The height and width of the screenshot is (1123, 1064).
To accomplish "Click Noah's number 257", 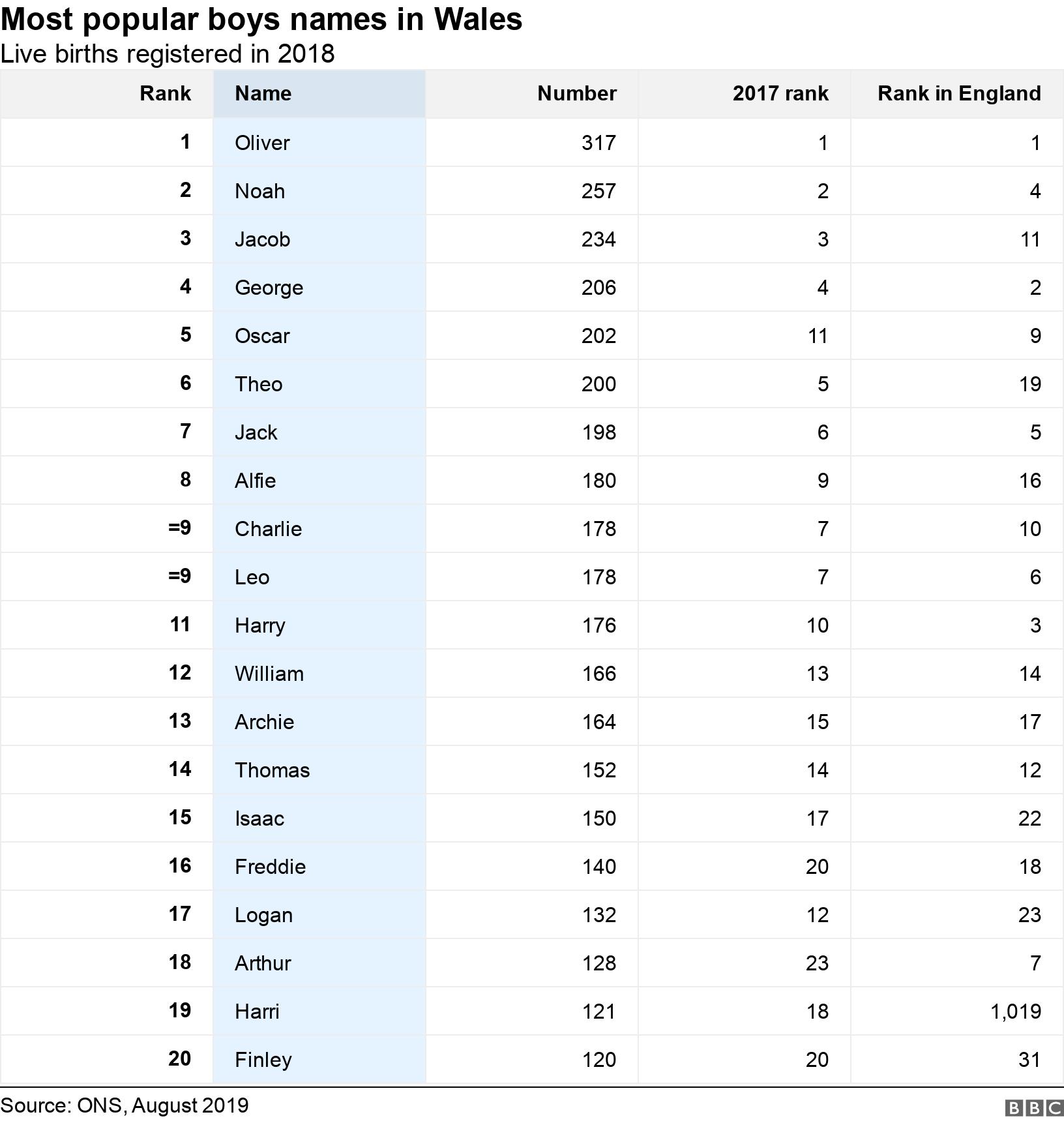I will [x=598, y=190].
